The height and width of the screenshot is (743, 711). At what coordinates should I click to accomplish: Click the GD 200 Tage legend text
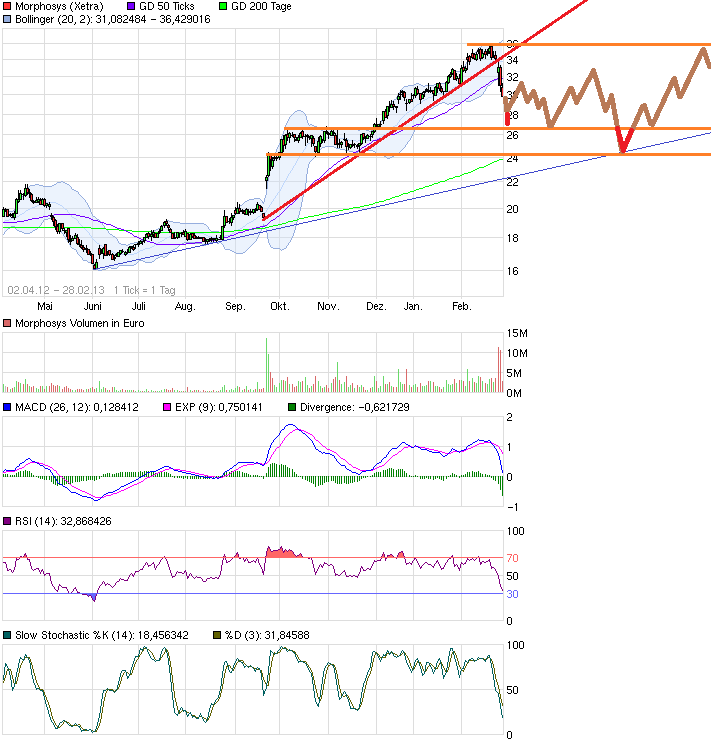click(x=264, y=7)
